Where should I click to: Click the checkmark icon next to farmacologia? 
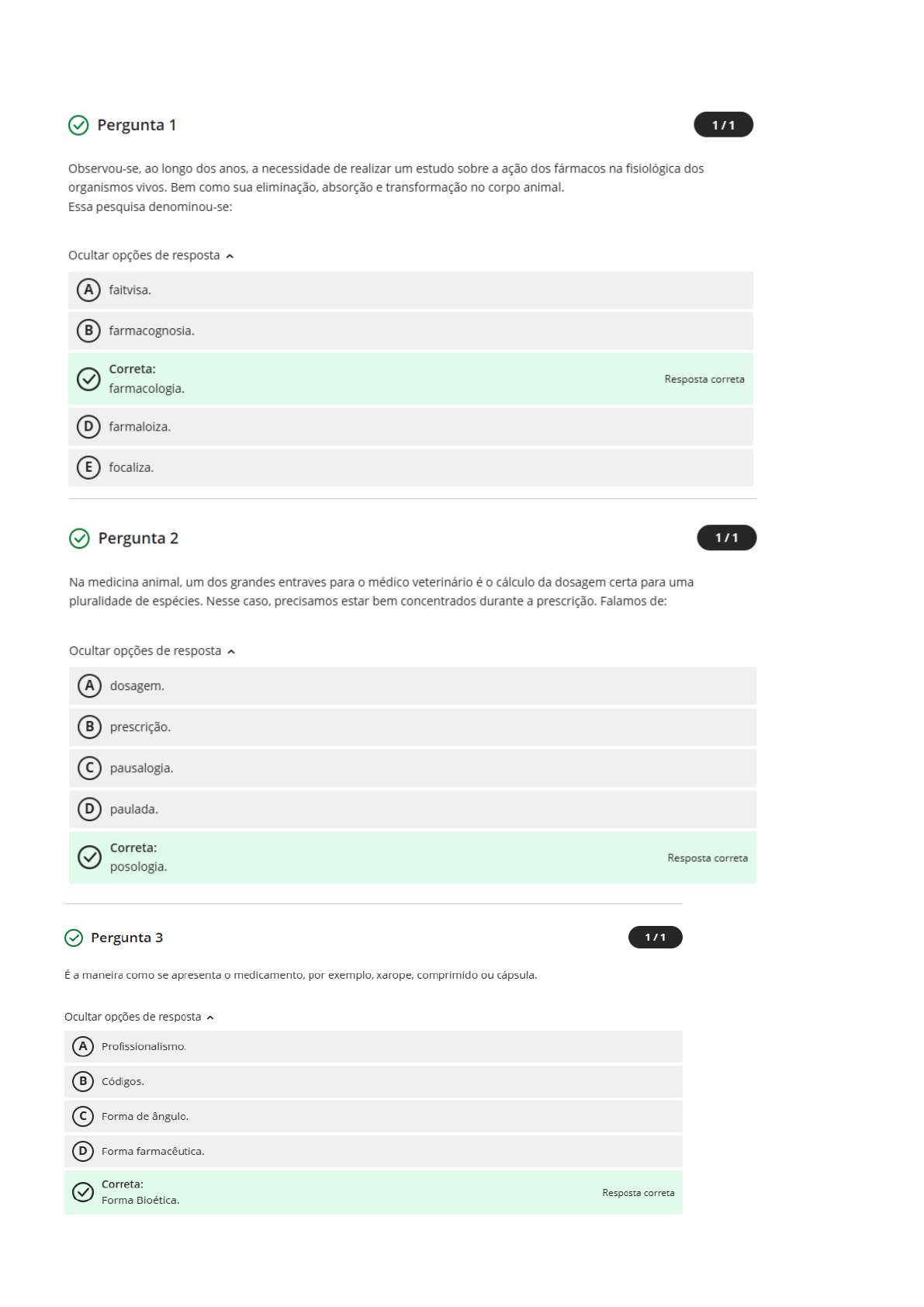click(88, 379)
